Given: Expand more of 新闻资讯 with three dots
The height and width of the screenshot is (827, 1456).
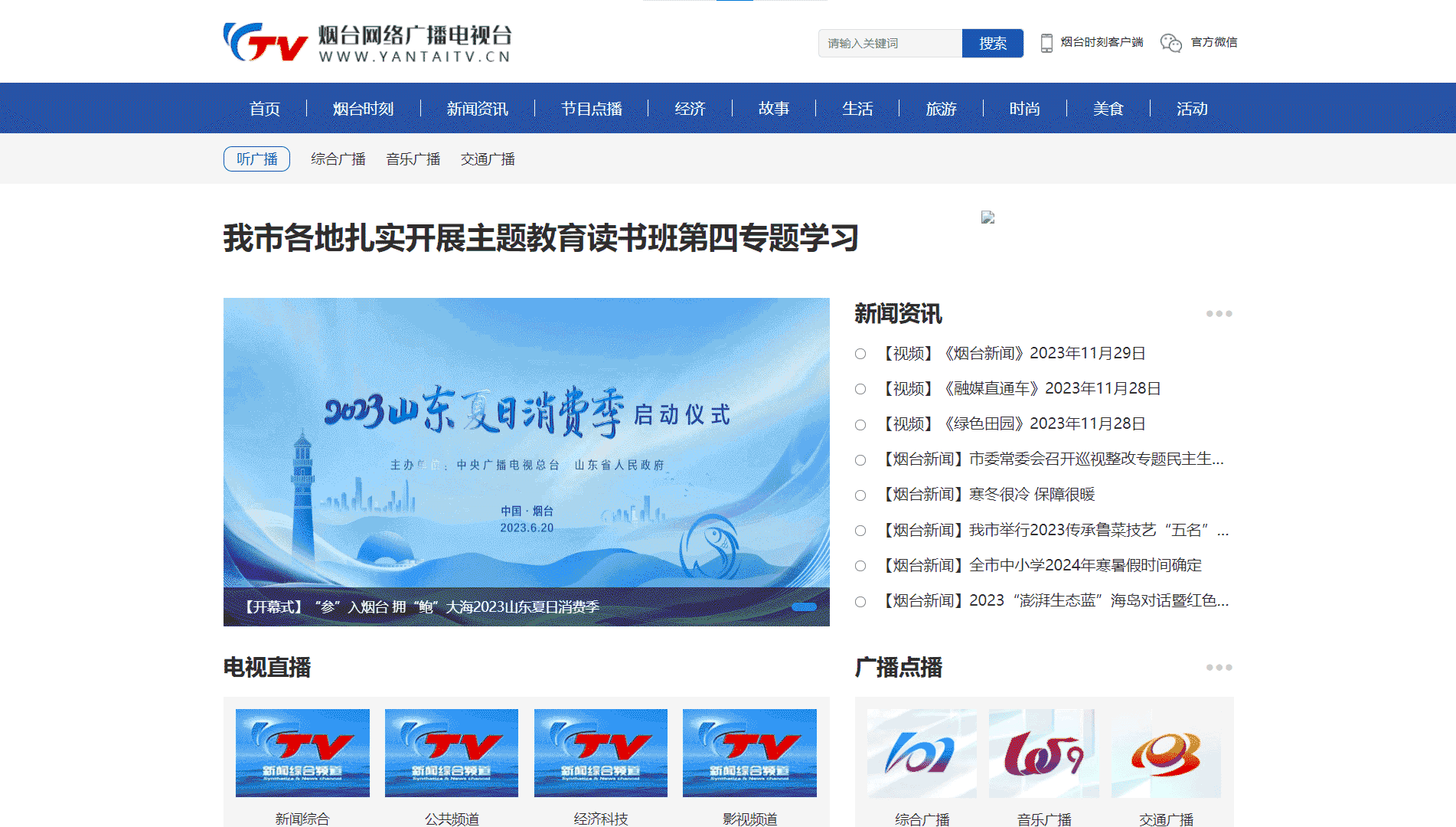Looking at the screenshot, I should point(1219,313).
